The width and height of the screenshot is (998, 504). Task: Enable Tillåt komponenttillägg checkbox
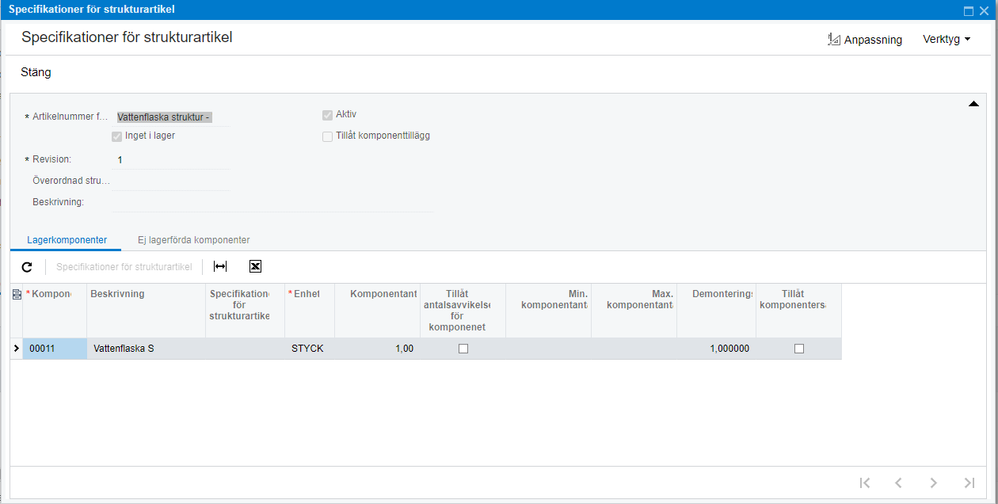(327, 136)
